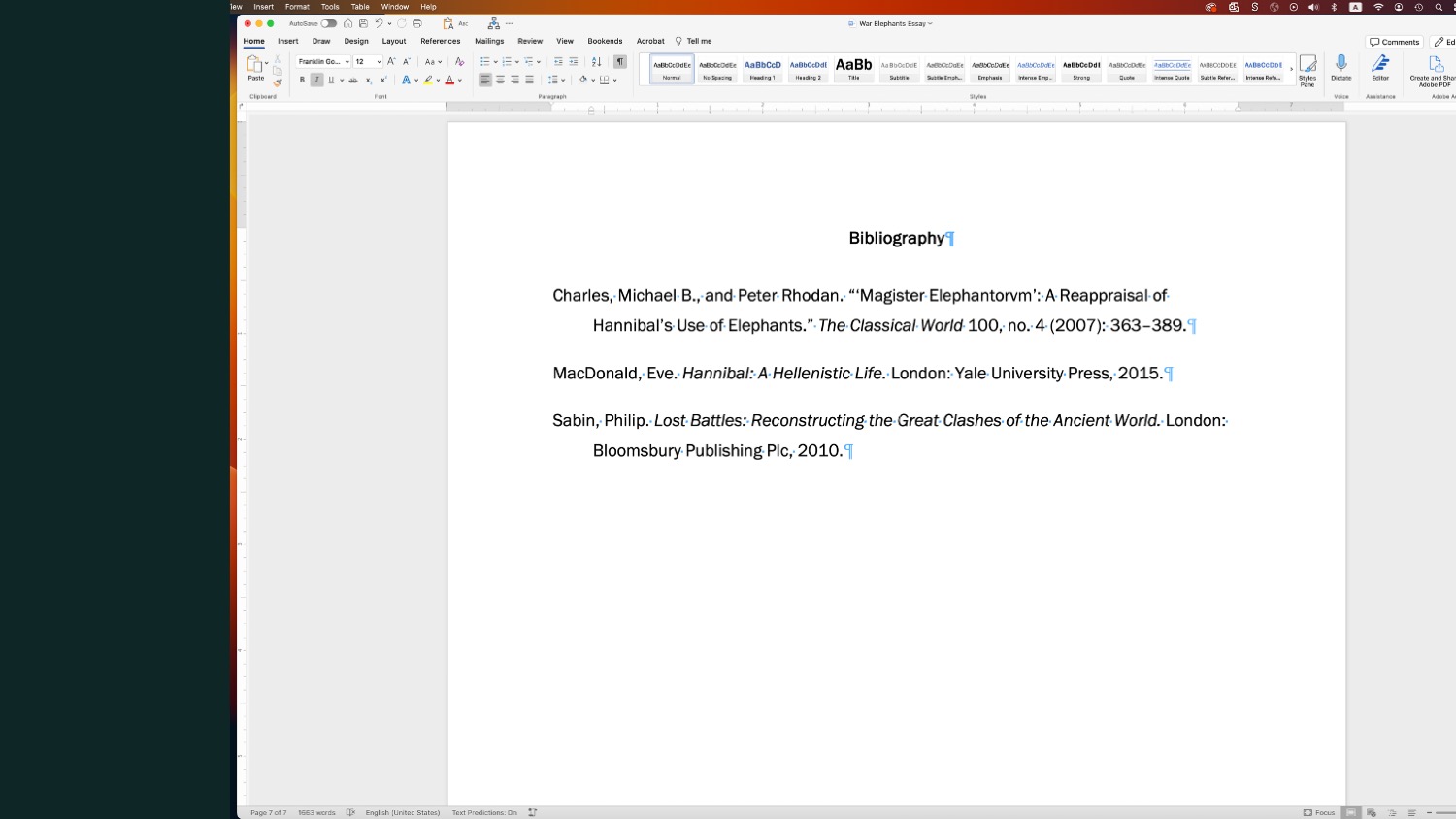Open line spacing options dropdown
This screenshot has width=1456, height=819.
click(556, 81)
